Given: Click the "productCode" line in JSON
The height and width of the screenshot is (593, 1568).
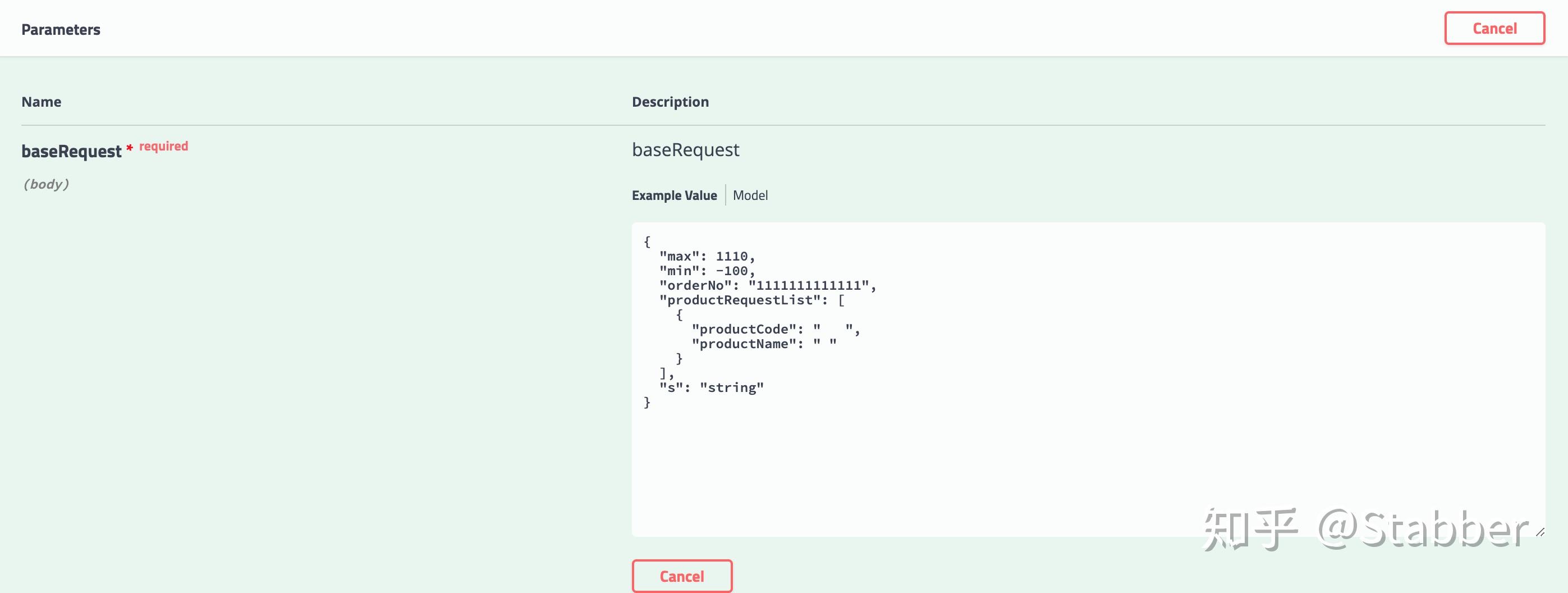Looking at the screenshot, I should click(776, 330).
